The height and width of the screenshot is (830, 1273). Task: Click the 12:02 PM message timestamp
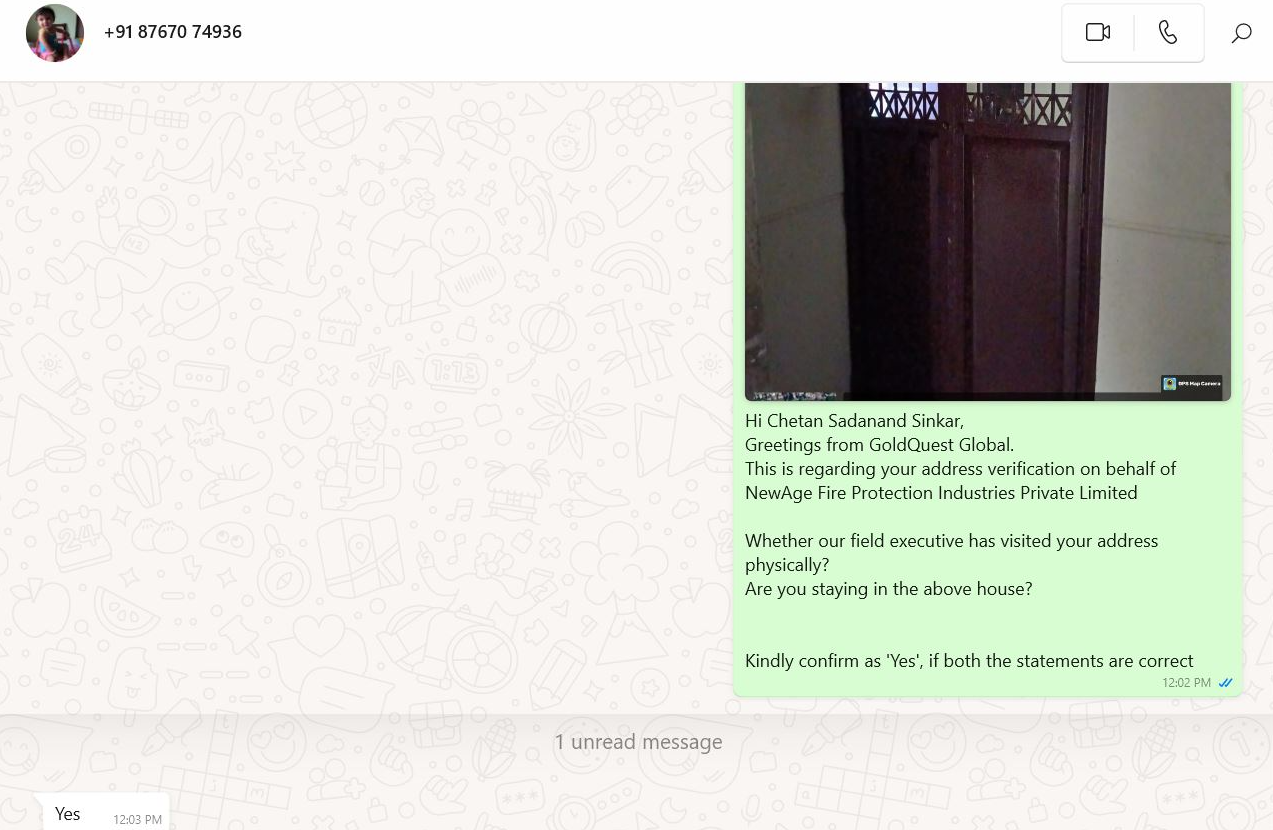pos(1186,683)
